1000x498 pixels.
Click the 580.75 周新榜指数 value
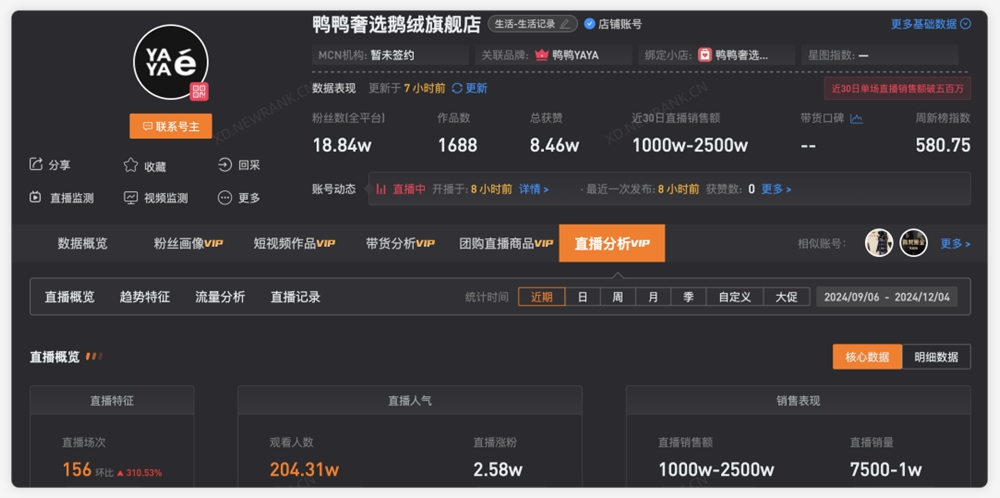(943, 145)
